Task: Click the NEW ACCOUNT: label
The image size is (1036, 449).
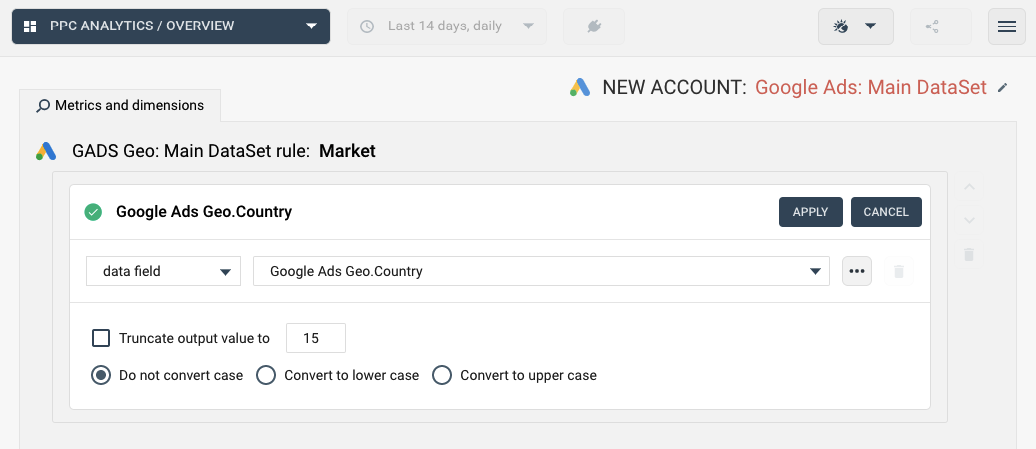Action: pyautogui.click(x=675, y=87)
